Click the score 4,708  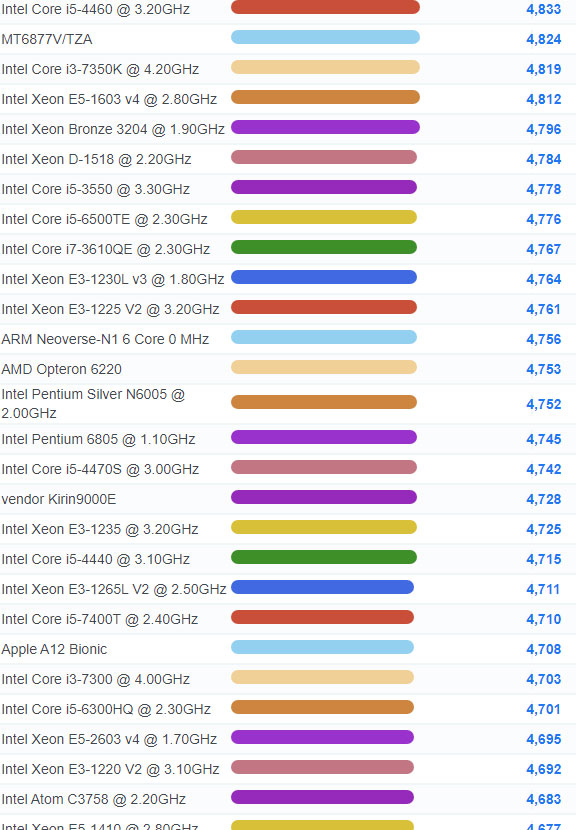pyautogui.click(x=544, y=649)
